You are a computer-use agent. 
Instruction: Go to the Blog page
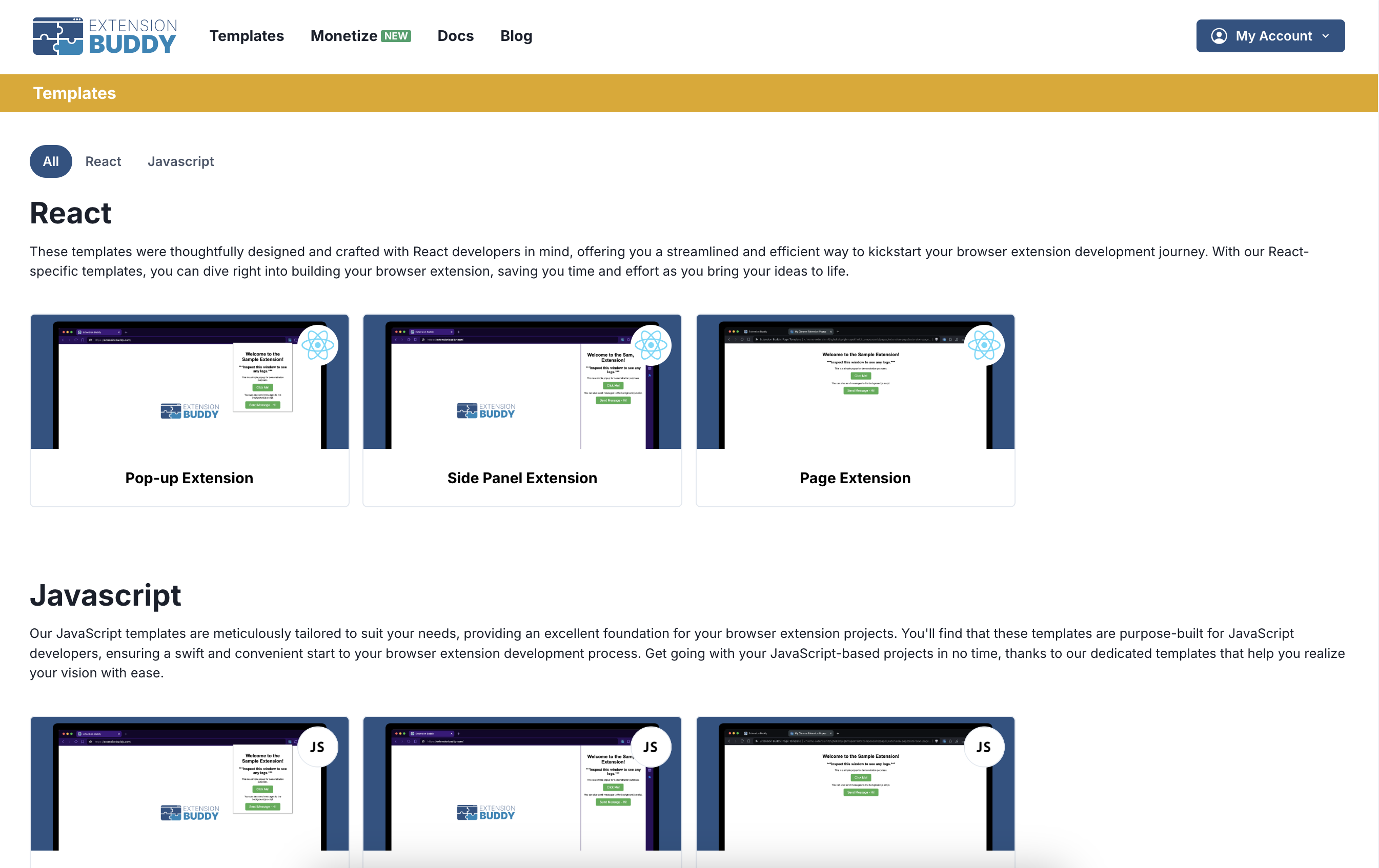tap(516, 35)
